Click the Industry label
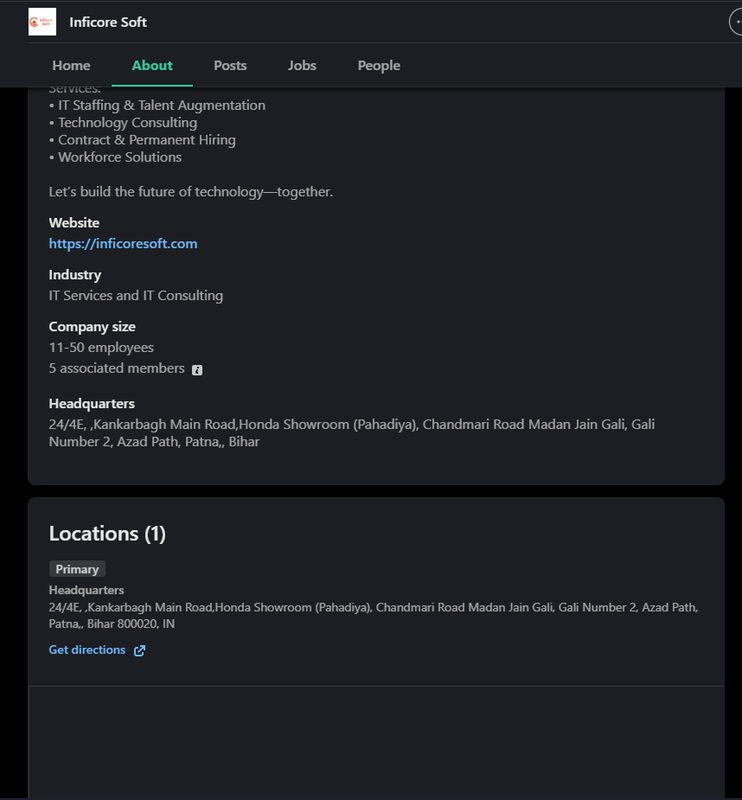The height and width of the screenshot is (800, 742). click(75, 274)
